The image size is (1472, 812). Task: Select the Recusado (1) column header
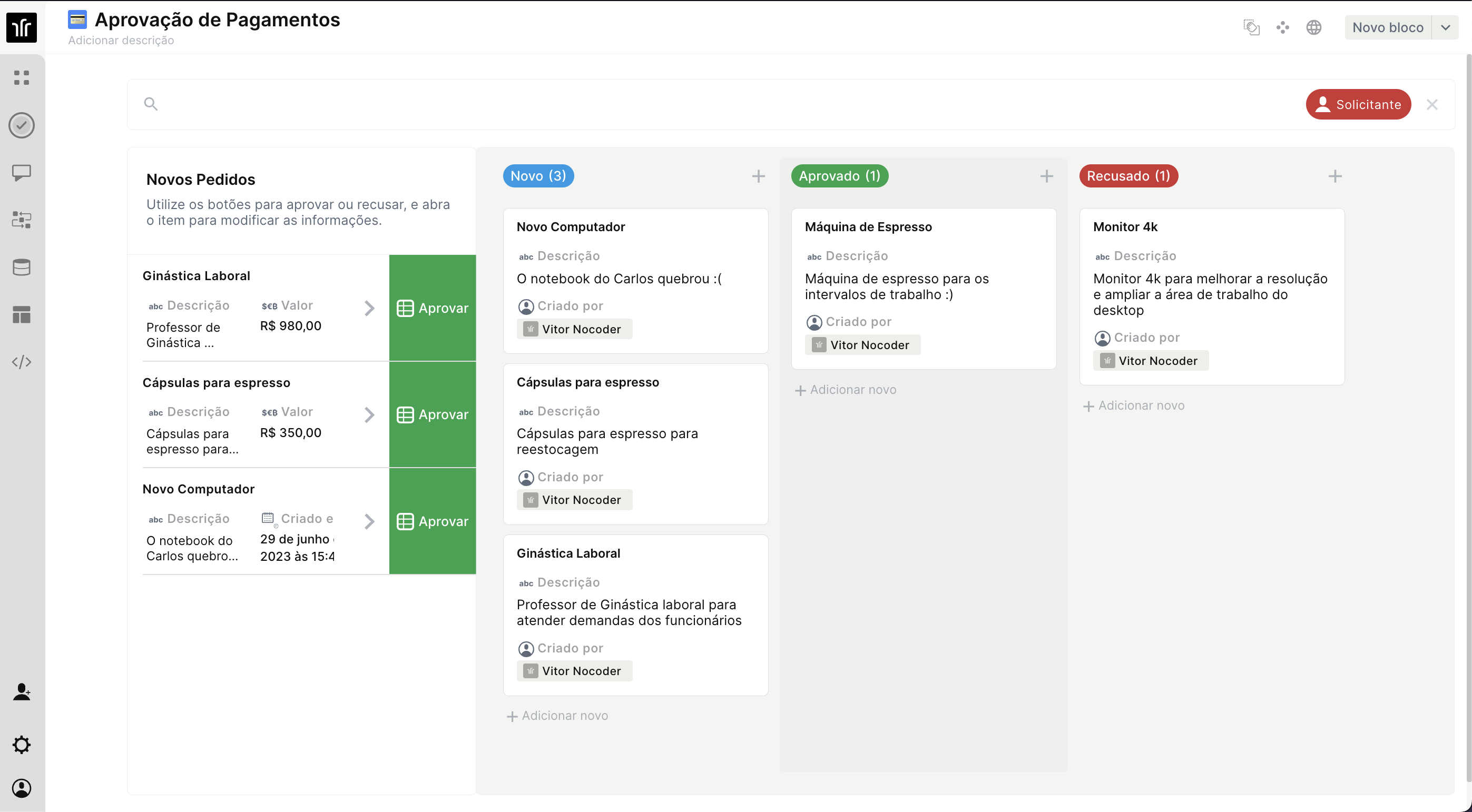pyautogui.click(x=1128, y=176)
